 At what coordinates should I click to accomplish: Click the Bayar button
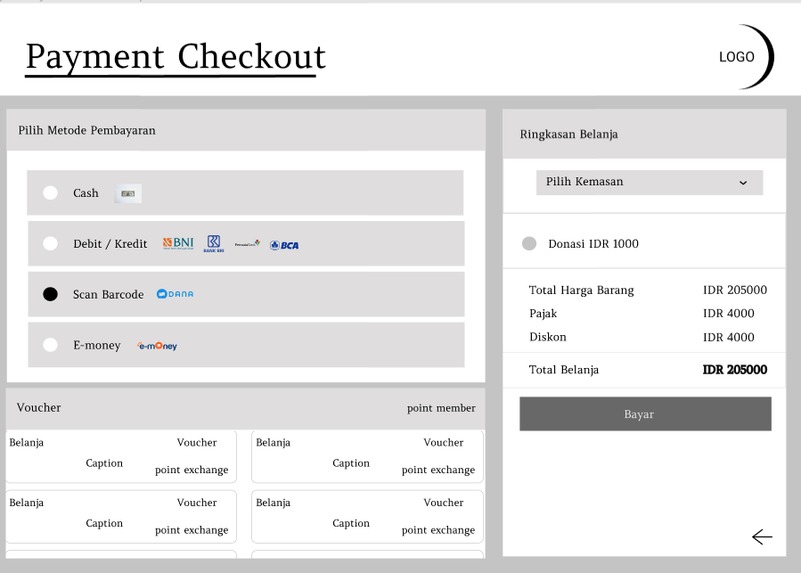click(645, 414)
